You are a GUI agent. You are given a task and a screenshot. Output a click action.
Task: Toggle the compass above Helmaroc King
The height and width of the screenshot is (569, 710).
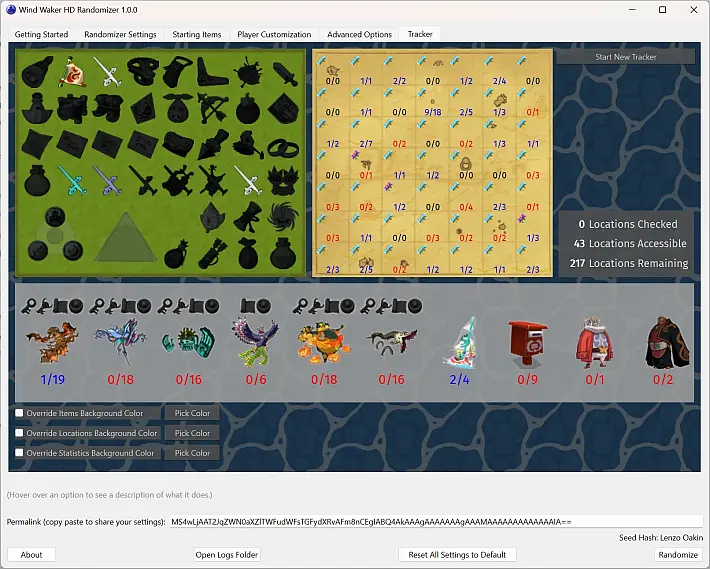[264, 306]
